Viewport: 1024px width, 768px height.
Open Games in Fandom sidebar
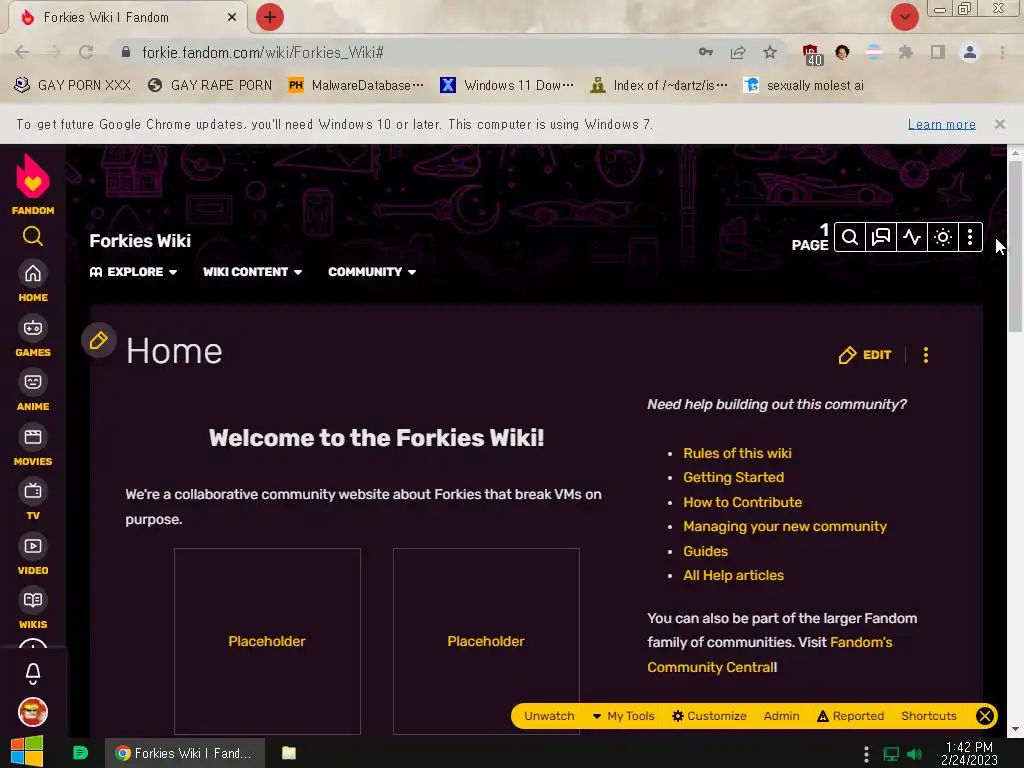point(33,337)
